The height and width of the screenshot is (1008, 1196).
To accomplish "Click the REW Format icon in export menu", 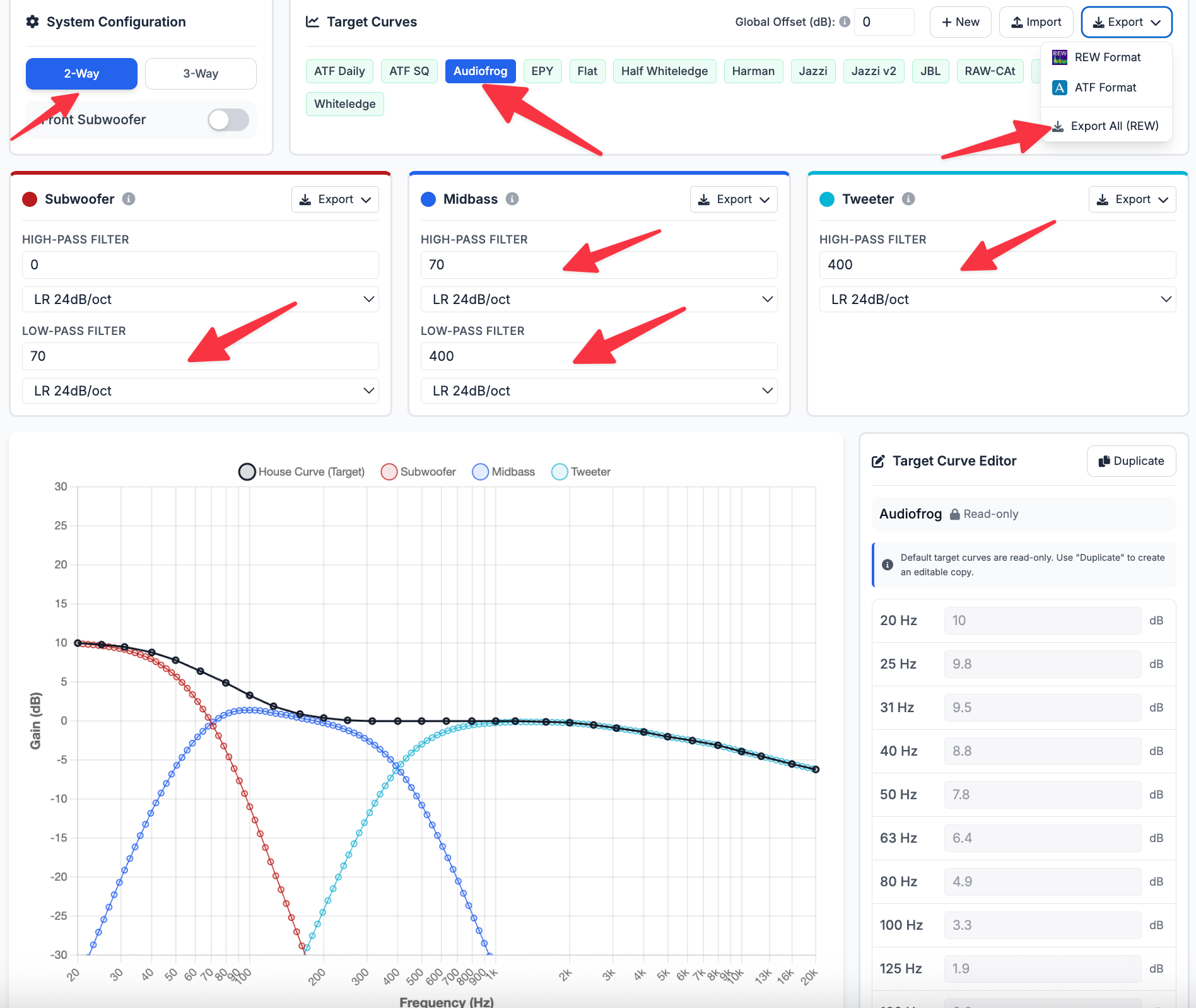I will (x=1060, y=57).
